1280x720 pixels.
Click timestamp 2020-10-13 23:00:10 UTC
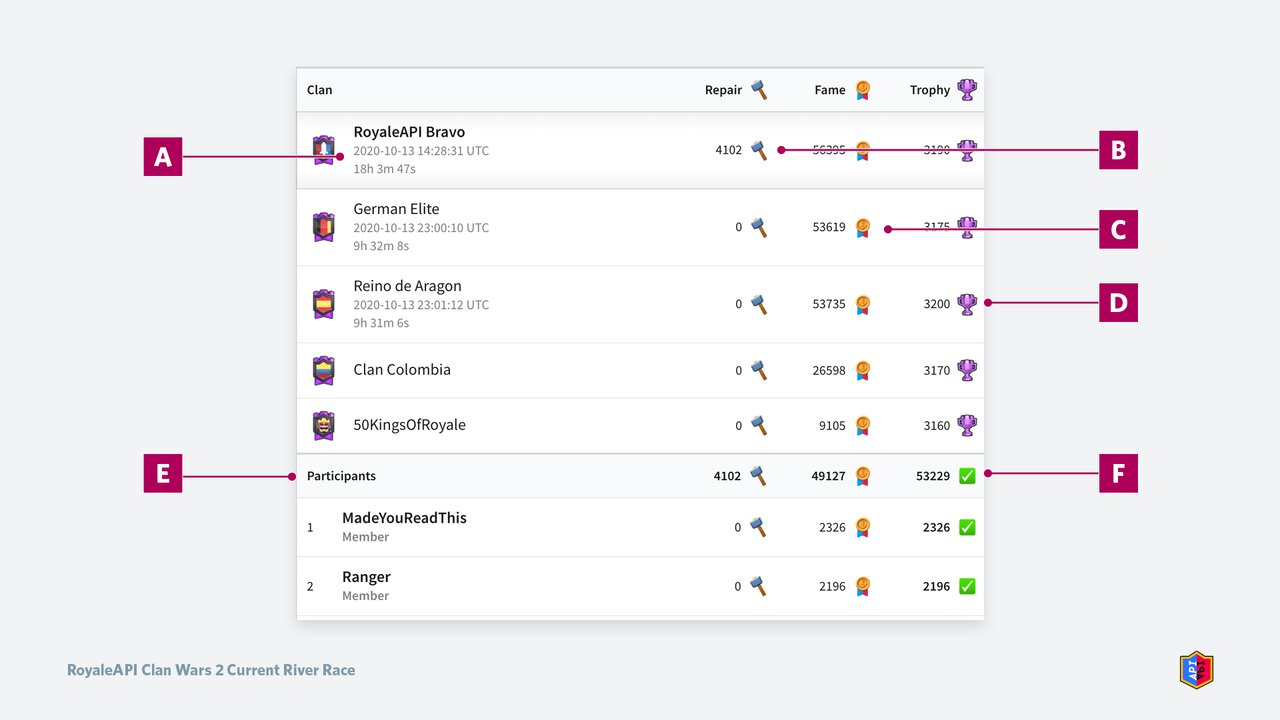[x=421, y=228]
